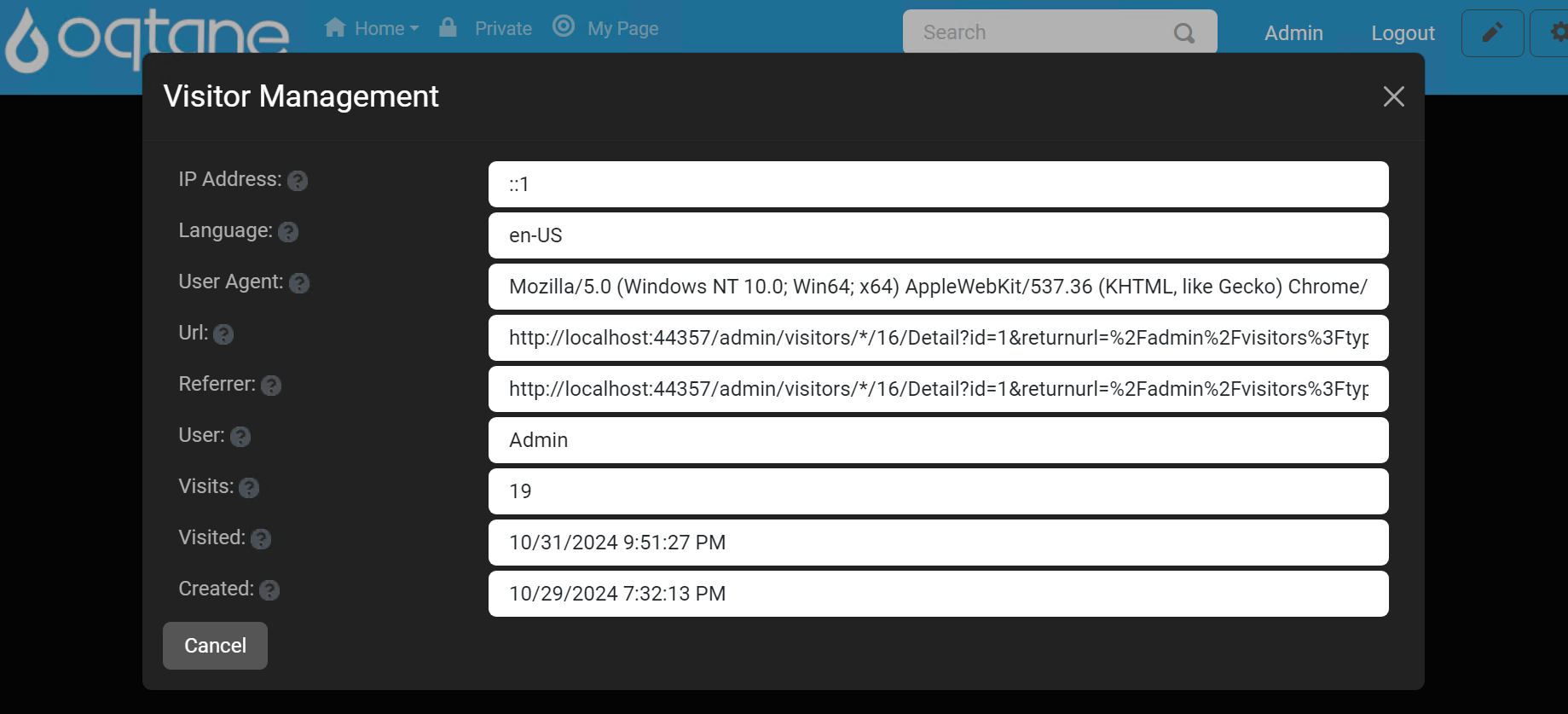
Task: Click the "Visits:" label
Action: [x=206, y=486]
